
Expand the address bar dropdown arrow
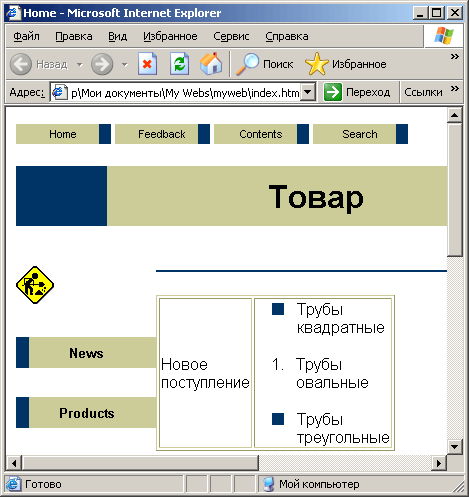click(x=308, y=92)
